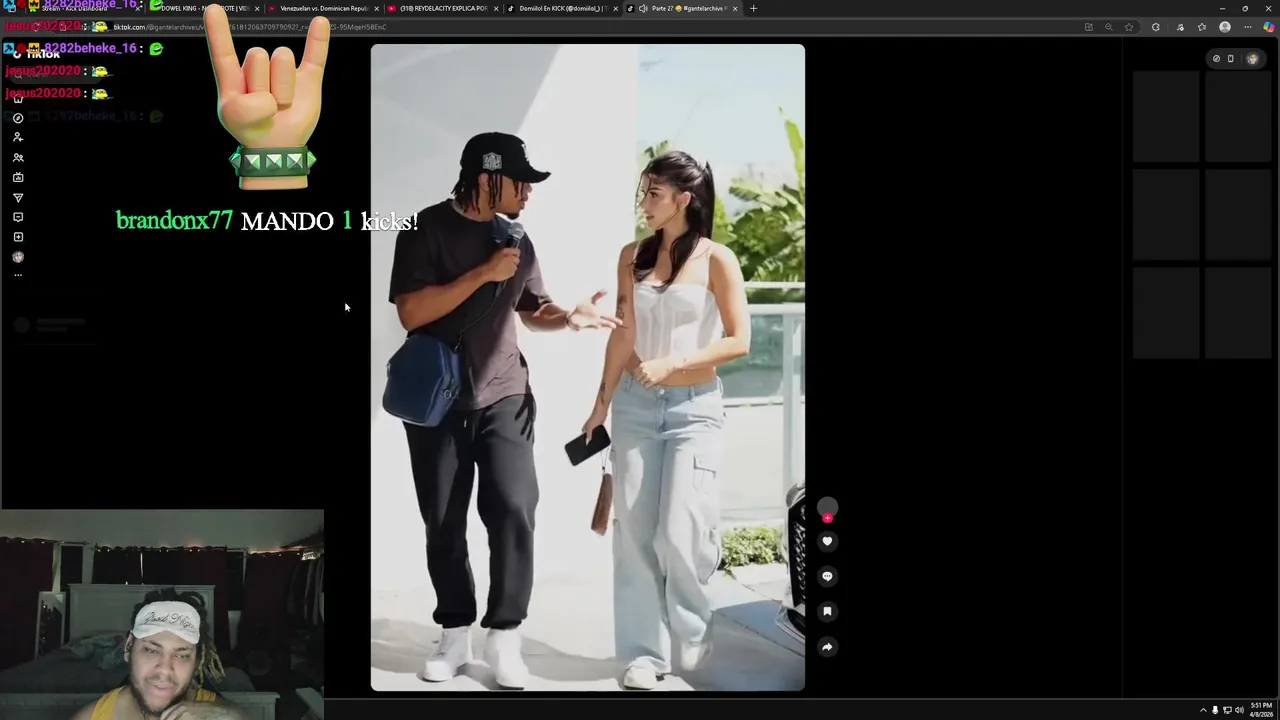The image size is (1280, 720).
Task: Share the video with arrow icon
Action: [x=827, y=647]
